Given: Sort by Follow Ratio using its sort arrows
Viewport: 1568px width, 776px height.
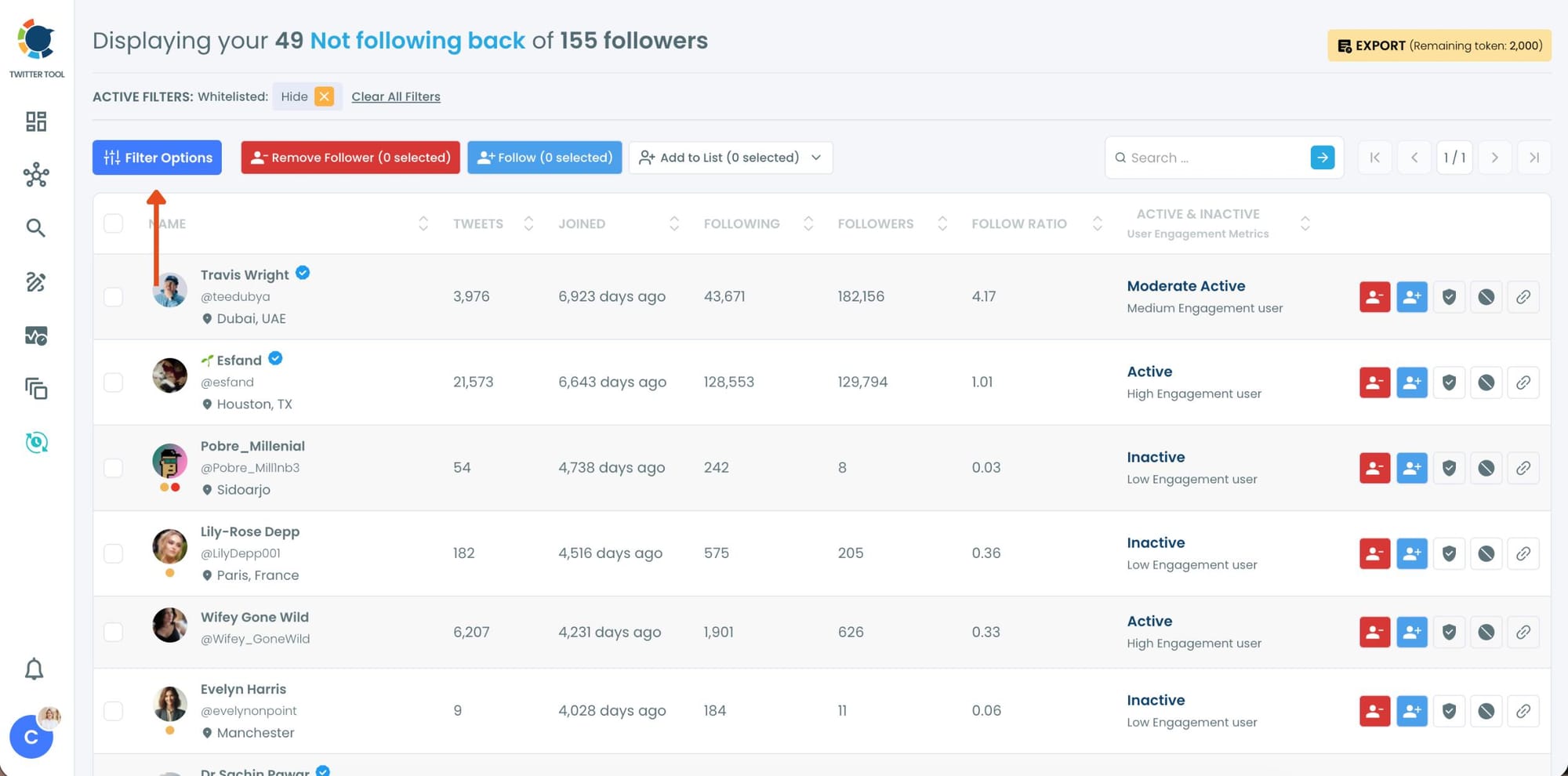Looking at the screenshot, I should (x=1097, y=223).
